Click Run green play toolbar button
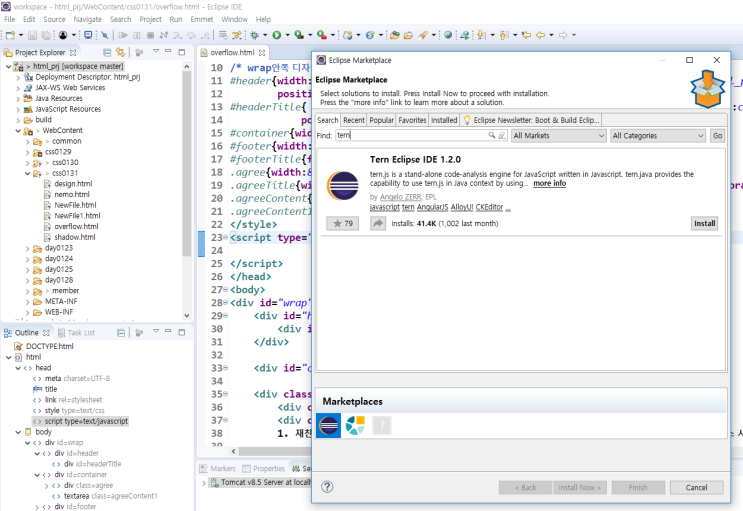This screenshot has width=743, height=511. pos(277,35)
